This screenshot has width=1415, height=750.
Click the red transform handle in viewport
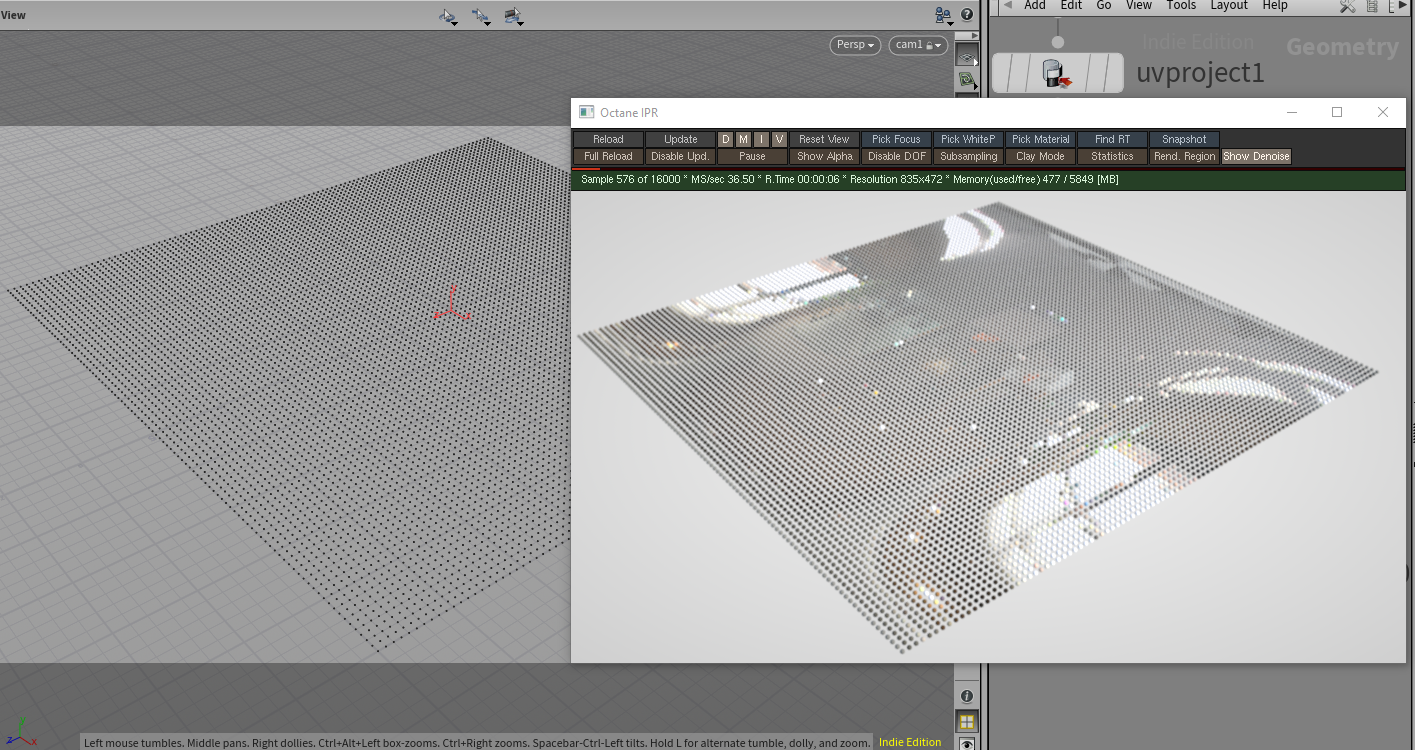[451, 311]
